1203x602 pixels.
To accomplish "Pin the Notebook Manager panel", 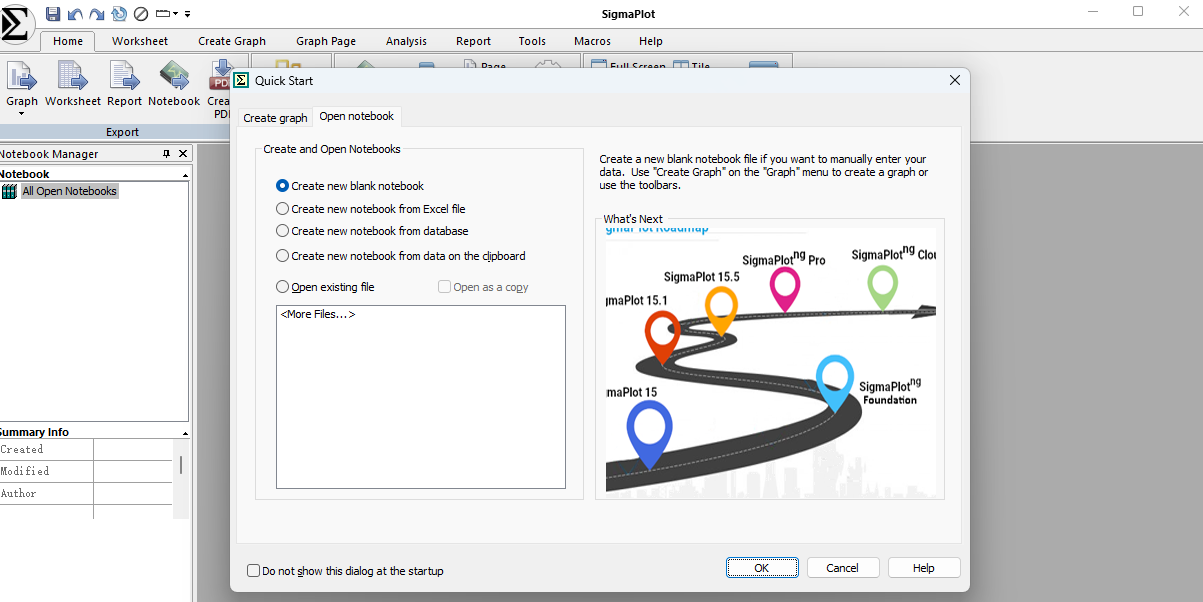I will pyautogui.click(x=167, y=154).
